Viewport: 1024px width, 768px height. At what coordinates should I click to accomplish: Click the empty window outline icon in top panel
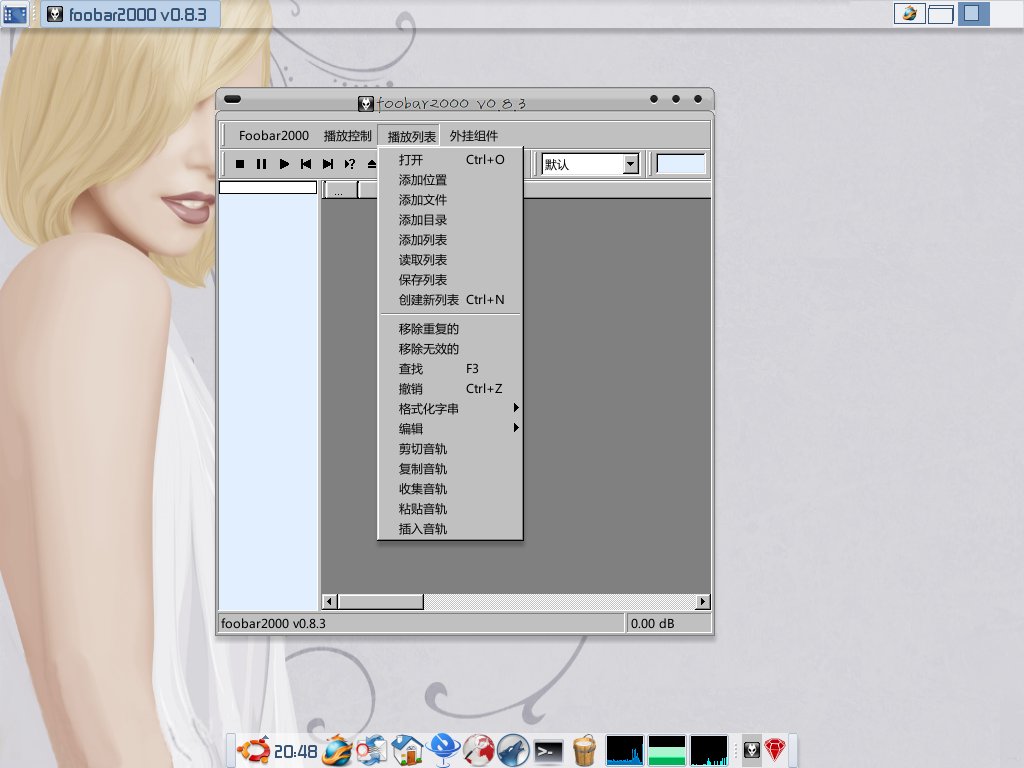click(x=940, y=14)
